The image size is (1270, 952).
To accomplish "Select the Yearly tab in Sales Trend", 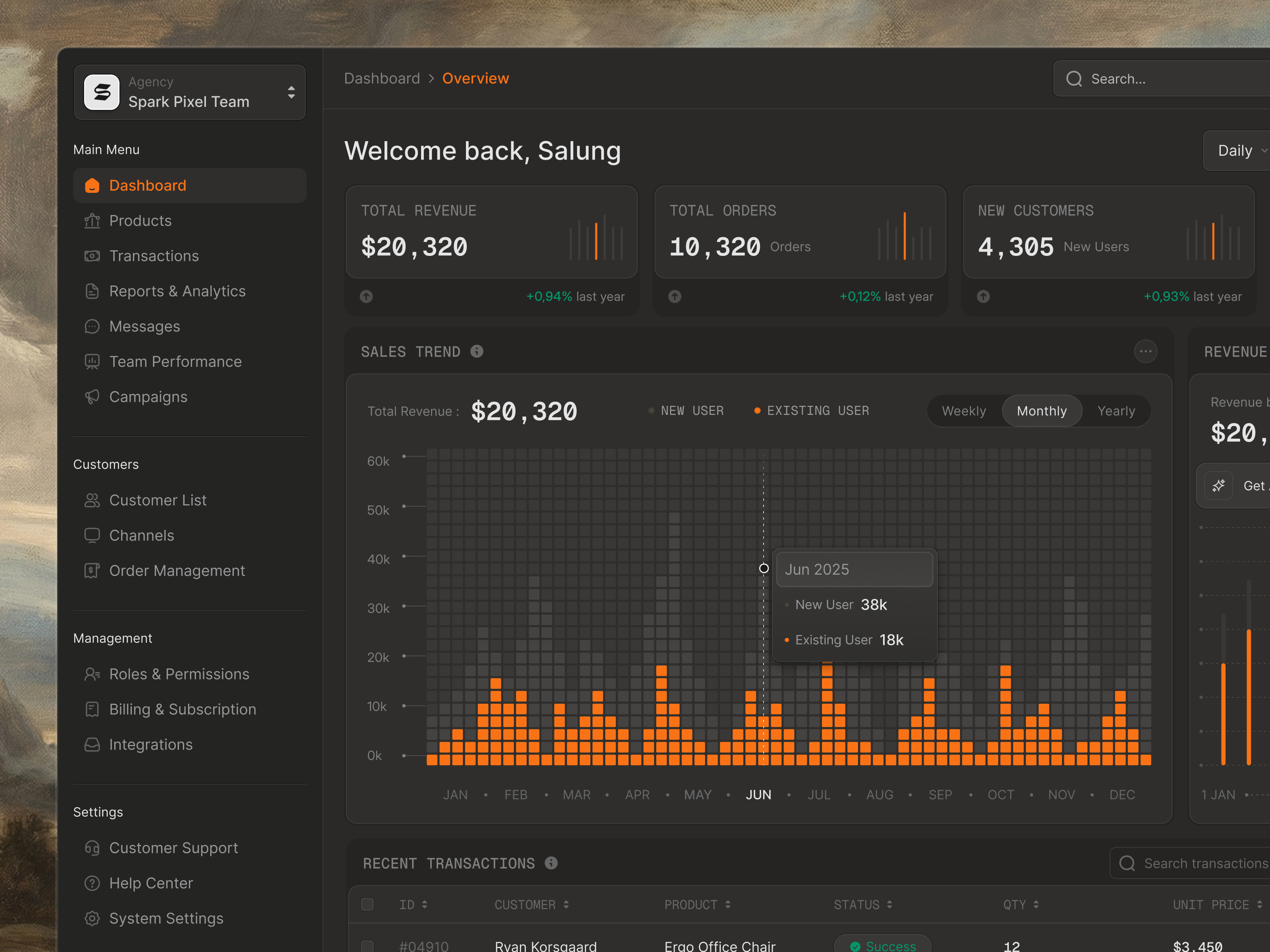I will click(1116, 410).
